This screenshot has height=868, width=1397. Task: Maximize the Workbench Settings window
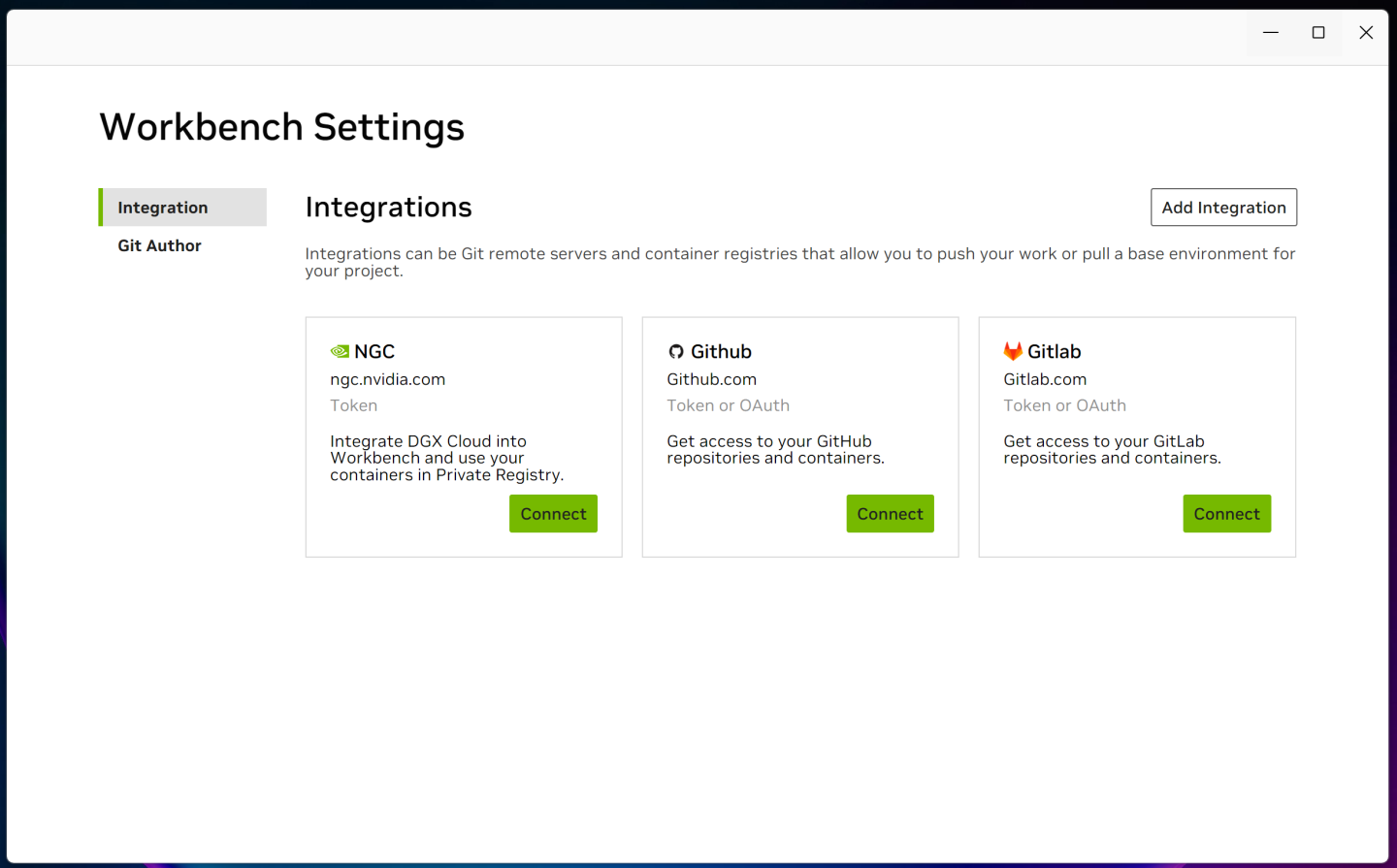[x=1317, y=32]
